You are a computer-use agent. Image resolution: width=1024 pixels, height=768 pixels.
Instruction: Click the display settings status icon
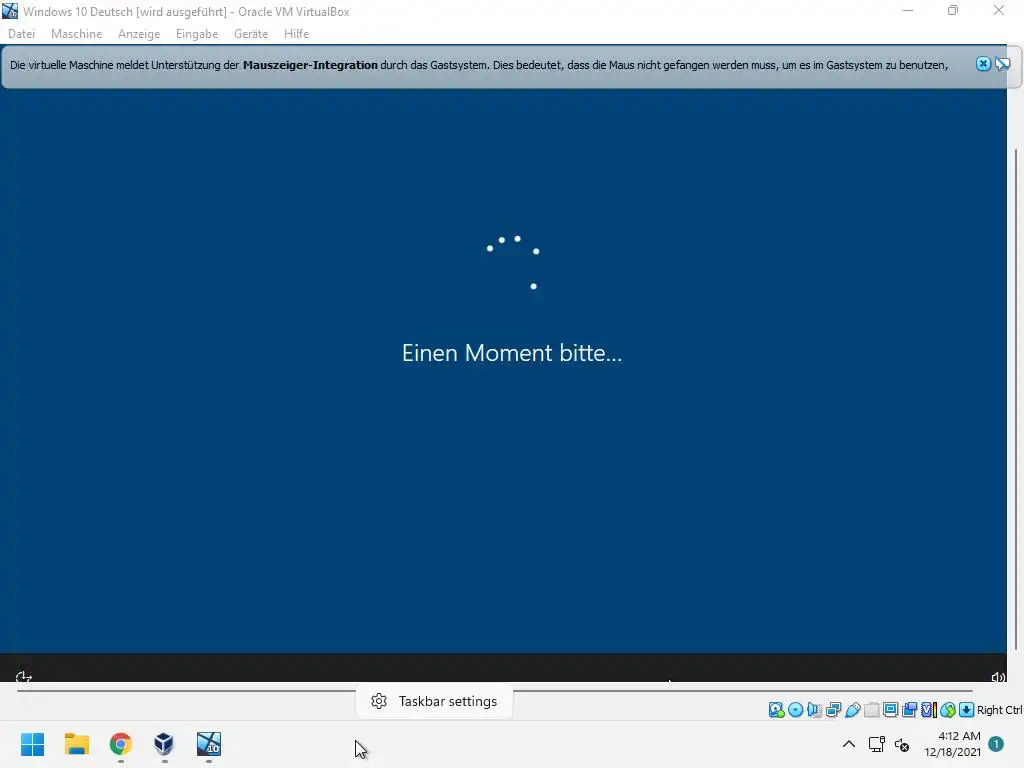pos(891,710)
